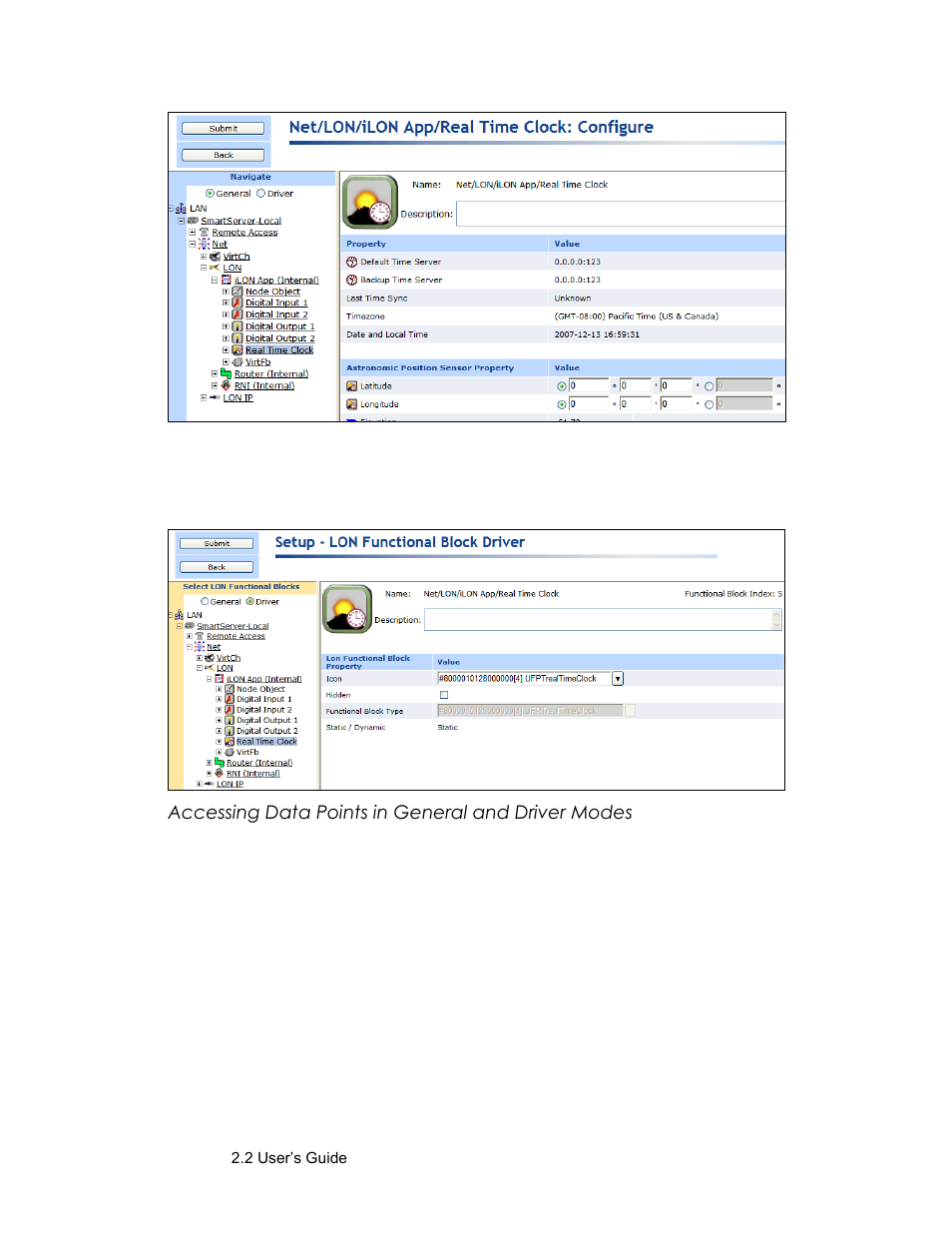952x1233 pixels.
Task: Click the Real Time Clock sun icon in Setup page
Action: [x=347, y=609]
